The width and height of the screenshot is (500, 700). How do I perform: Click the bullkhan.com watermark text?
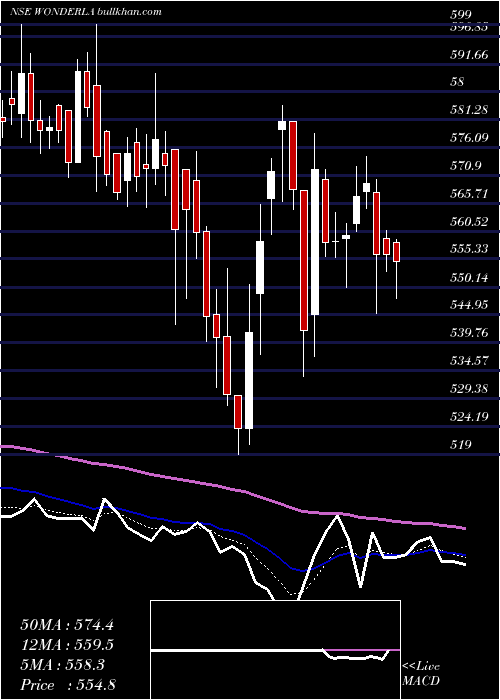(128, 12)
